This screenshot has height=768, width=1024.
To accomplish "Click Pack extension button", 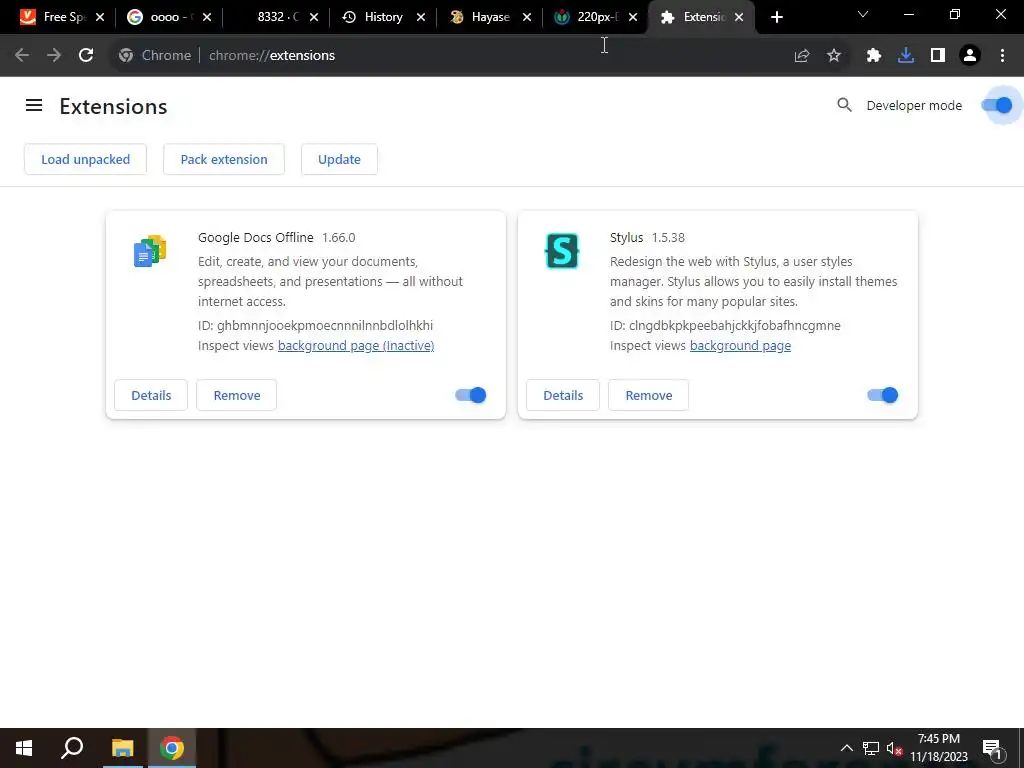I will (224, 159).
